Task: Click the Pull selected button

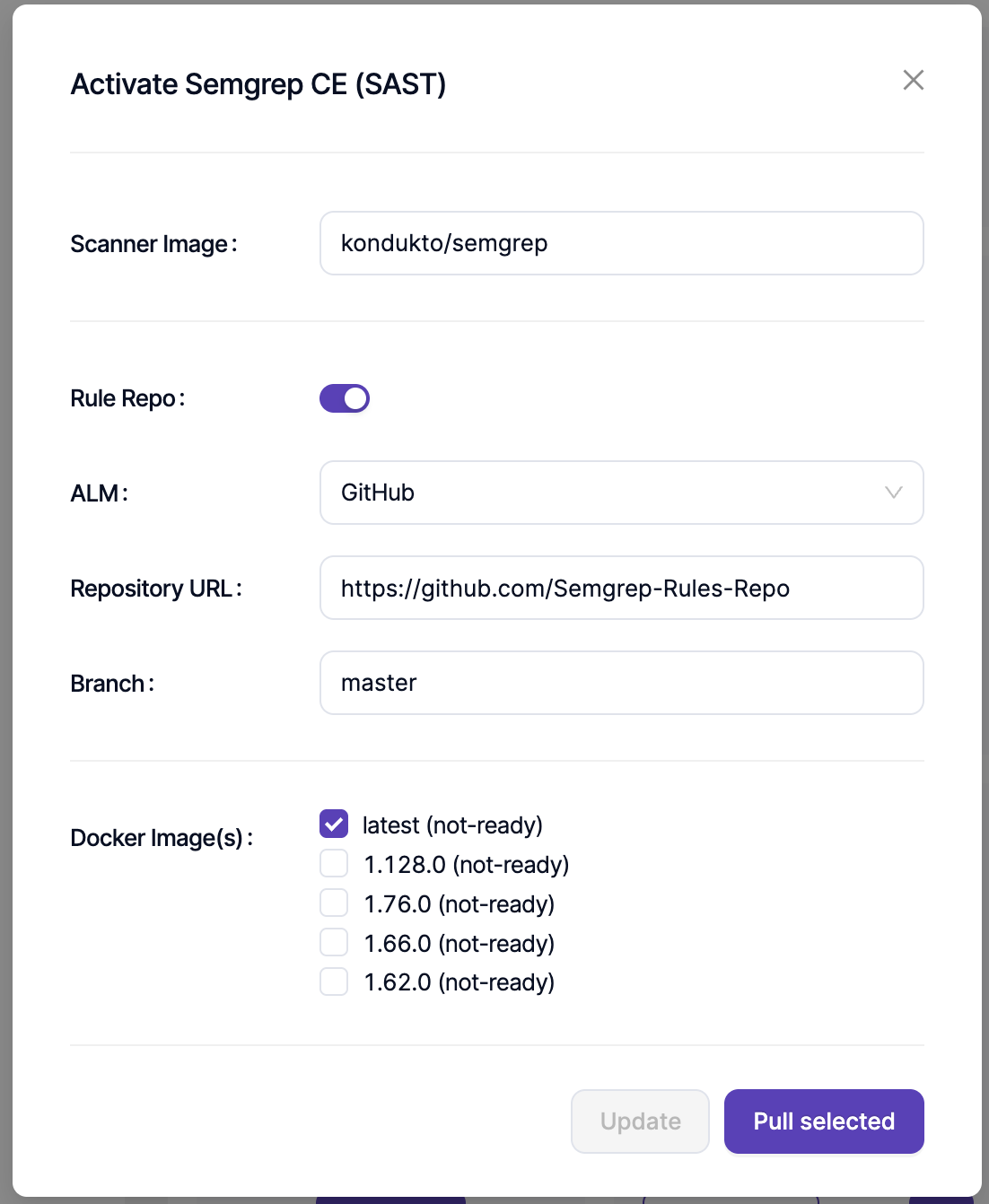Action: pyautogui.click(x=823, y=1121)
